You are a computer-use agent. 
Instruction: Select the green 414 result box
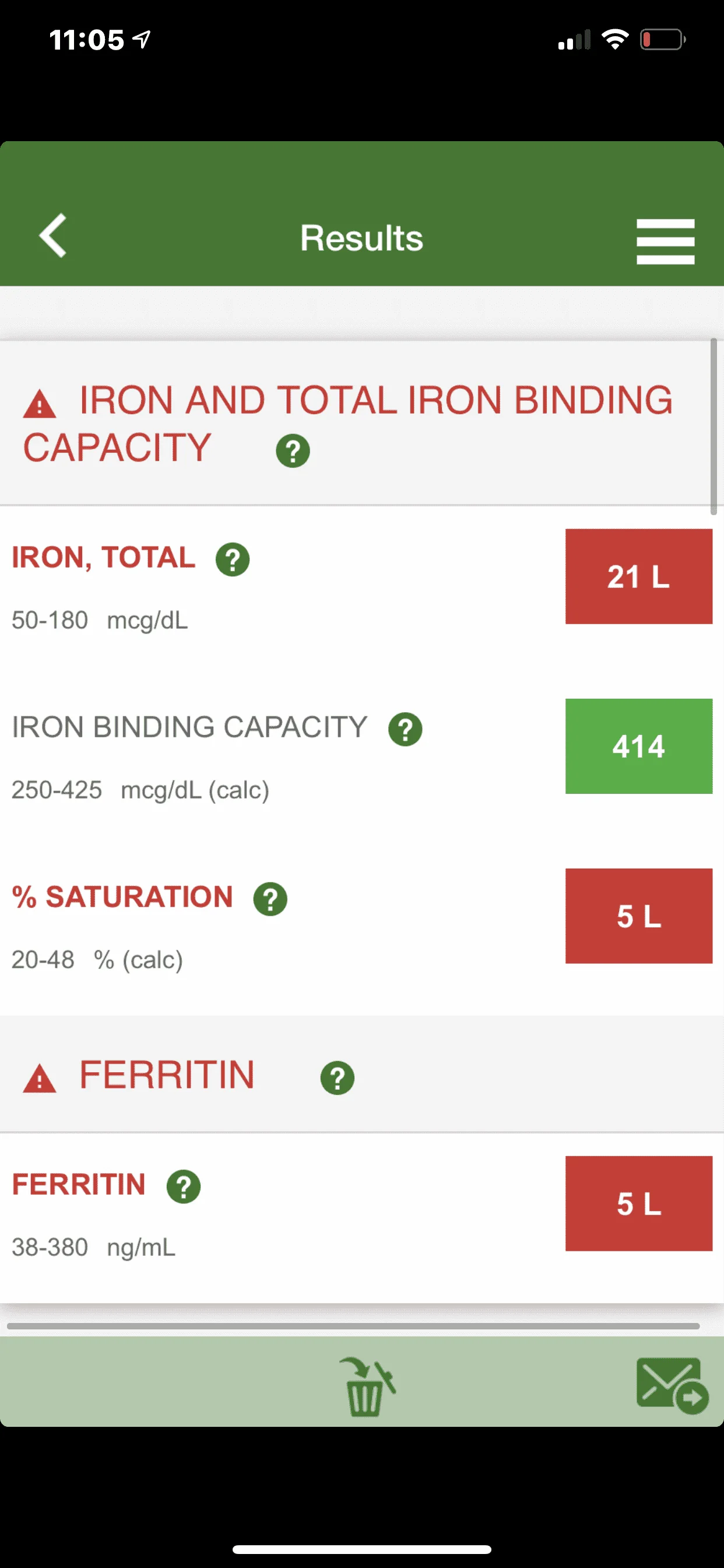pyautogui.click(x=639, y=746)
